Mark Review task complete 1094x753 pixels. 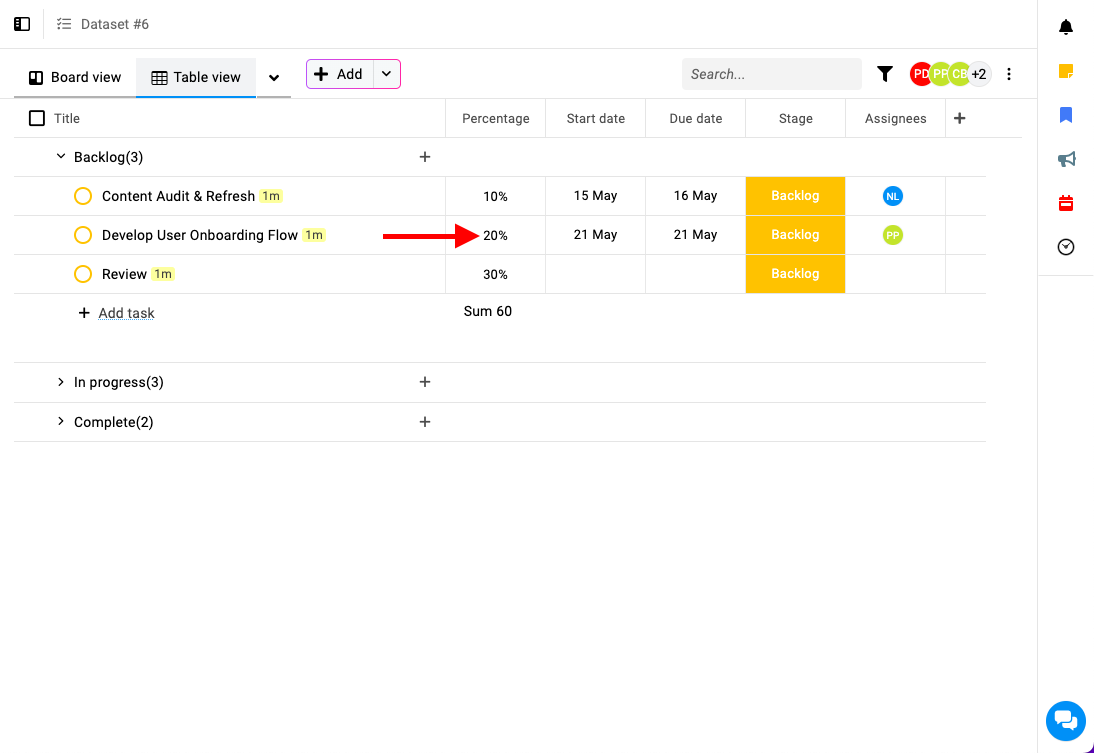tap(83, 274)
